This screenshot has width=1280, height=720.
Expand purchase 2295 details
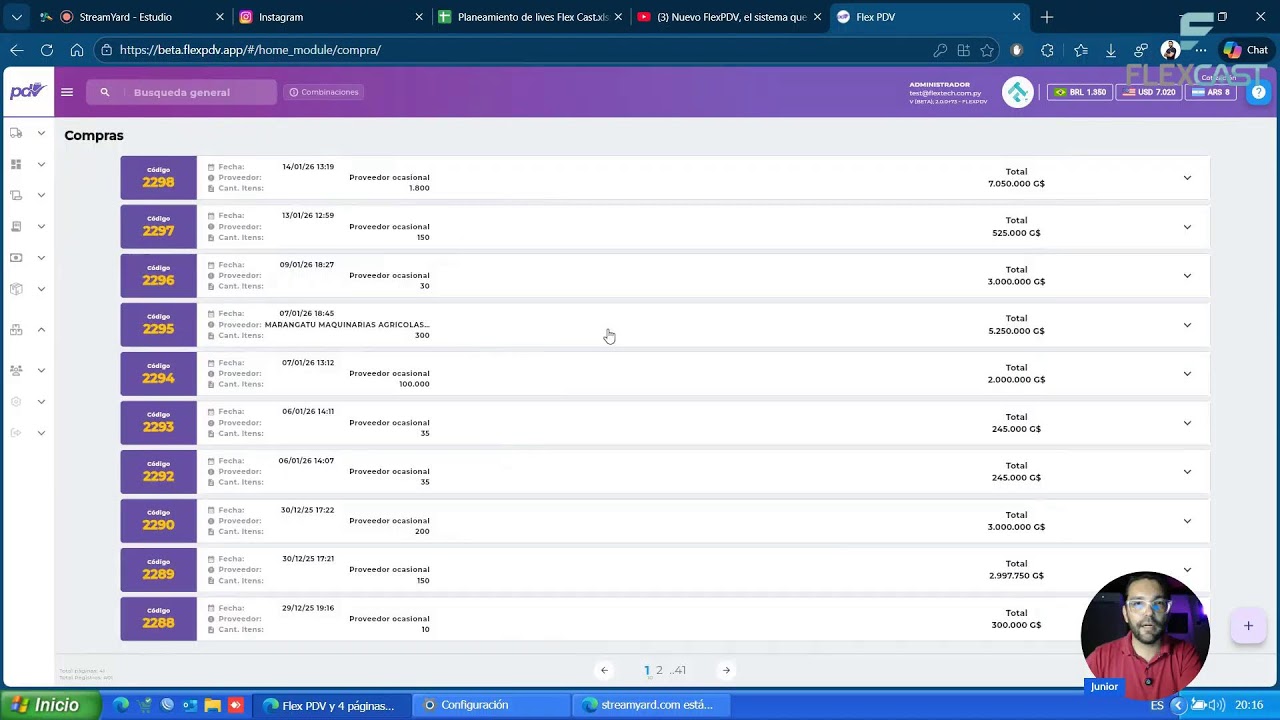coord(1187,325)
